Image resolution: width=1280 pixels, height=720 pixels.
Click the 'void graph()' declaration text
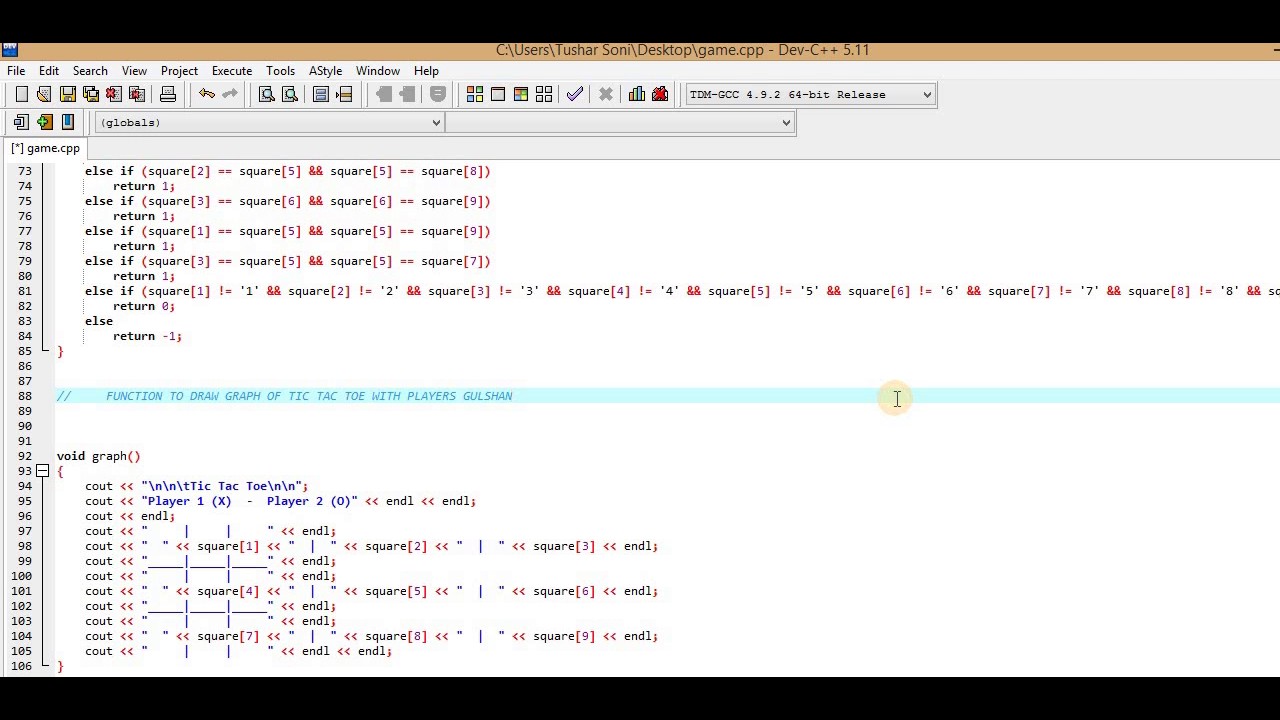(98, 456)
